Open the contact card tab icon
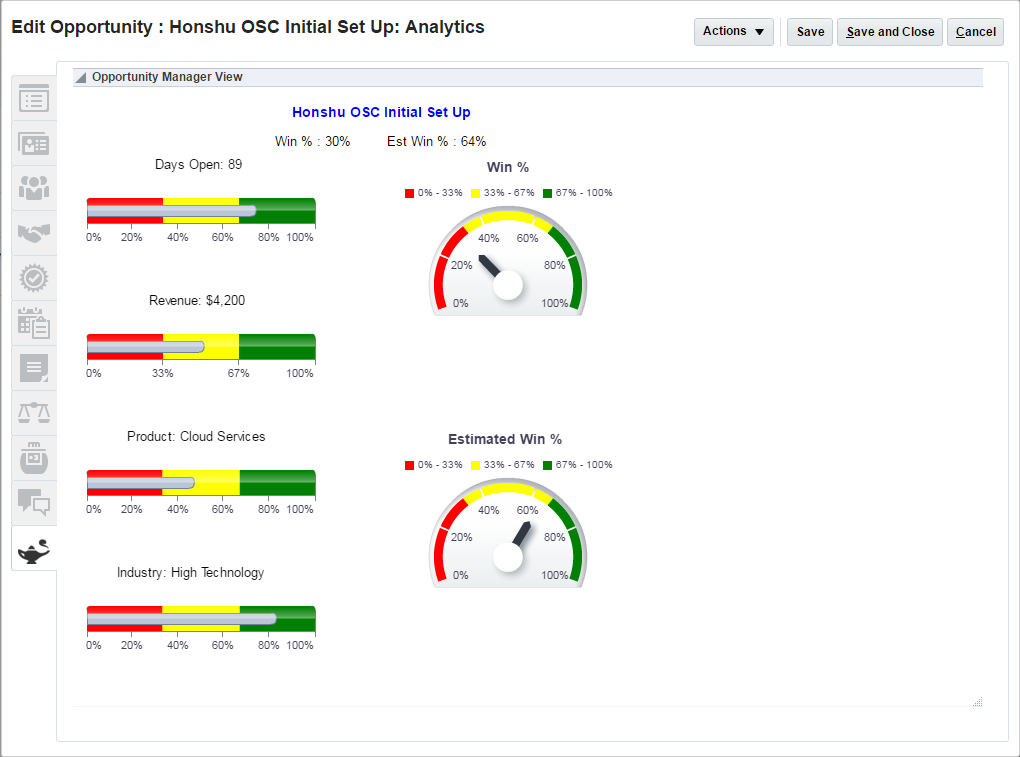 (x=34, y=144)
